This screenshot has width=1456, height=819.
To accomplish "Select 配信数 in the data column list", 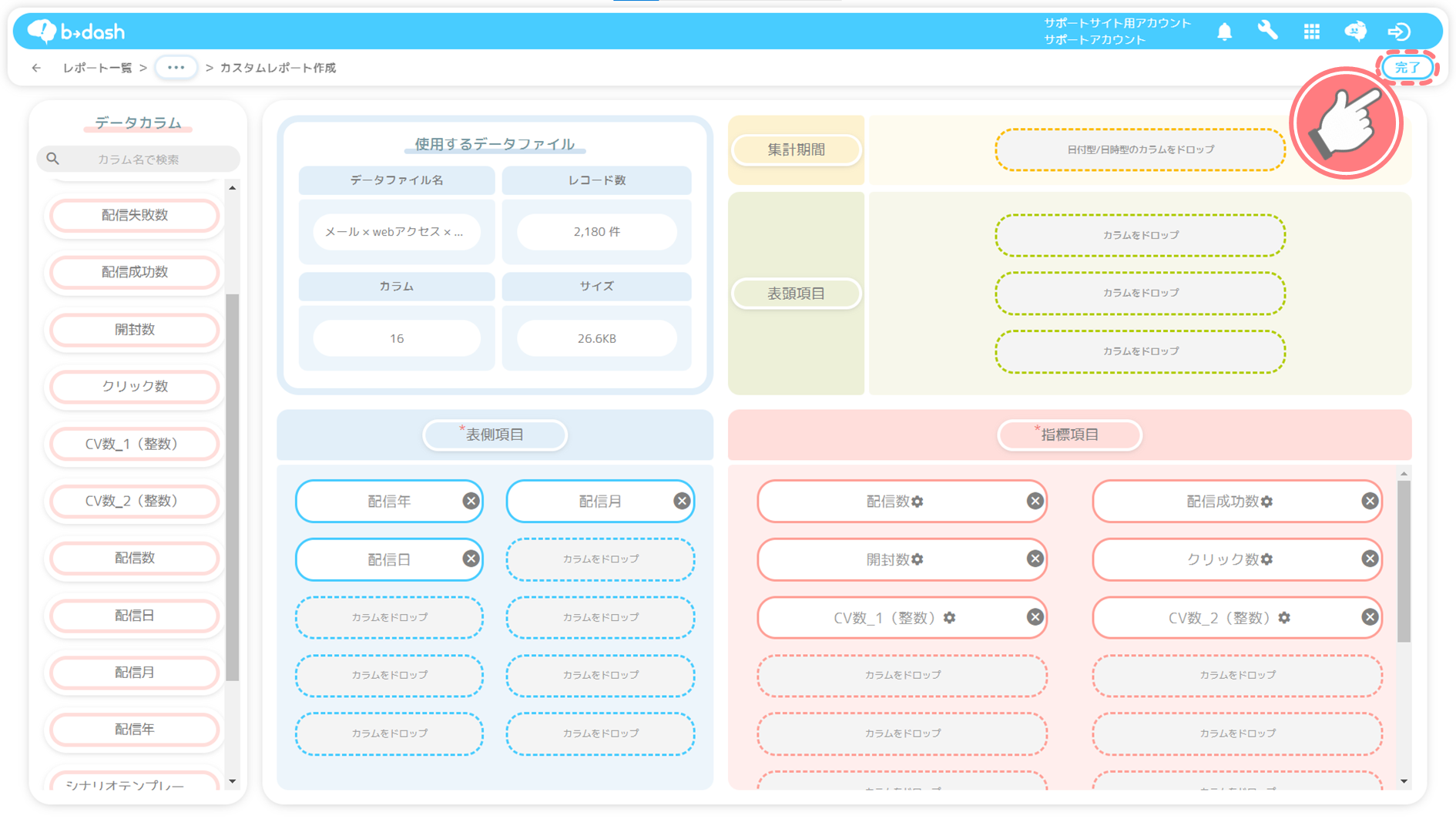I will click(x=135, y=558).
